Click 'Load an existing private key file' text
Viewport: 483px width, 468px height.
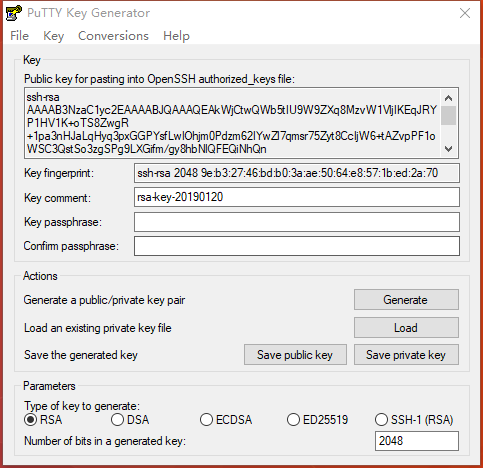tap(98, 328)
